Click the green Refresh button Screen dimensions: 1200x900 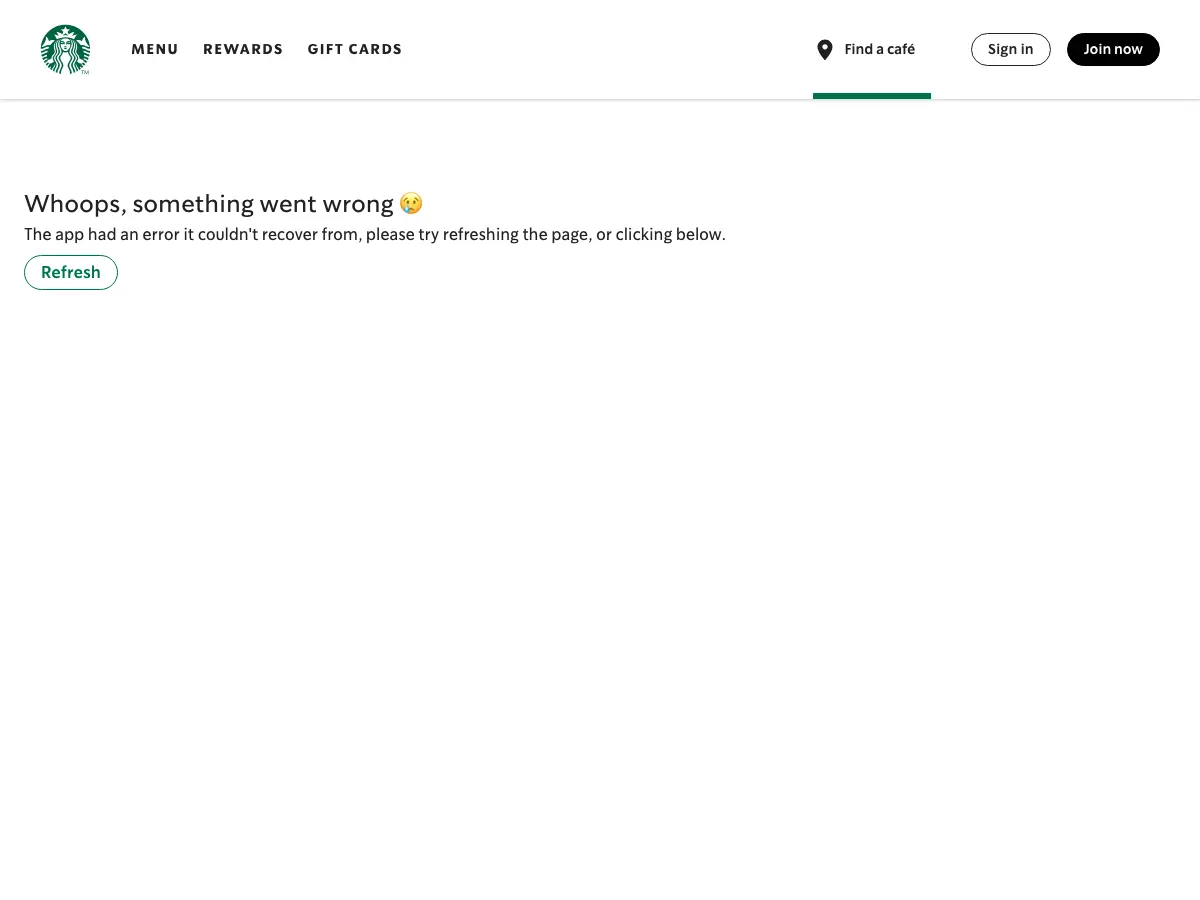pyautogui.click(x=71, y=272)
